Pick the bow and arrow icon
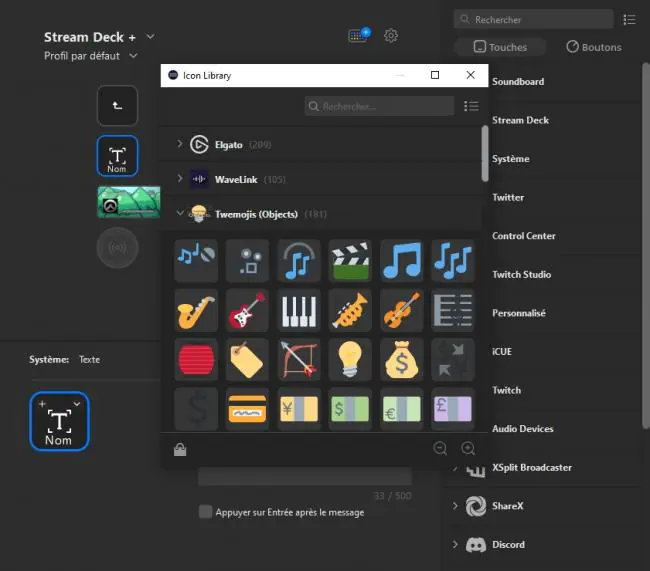Image resolution: width=650 pixels, height=571 pixels. tap(299, 360)
